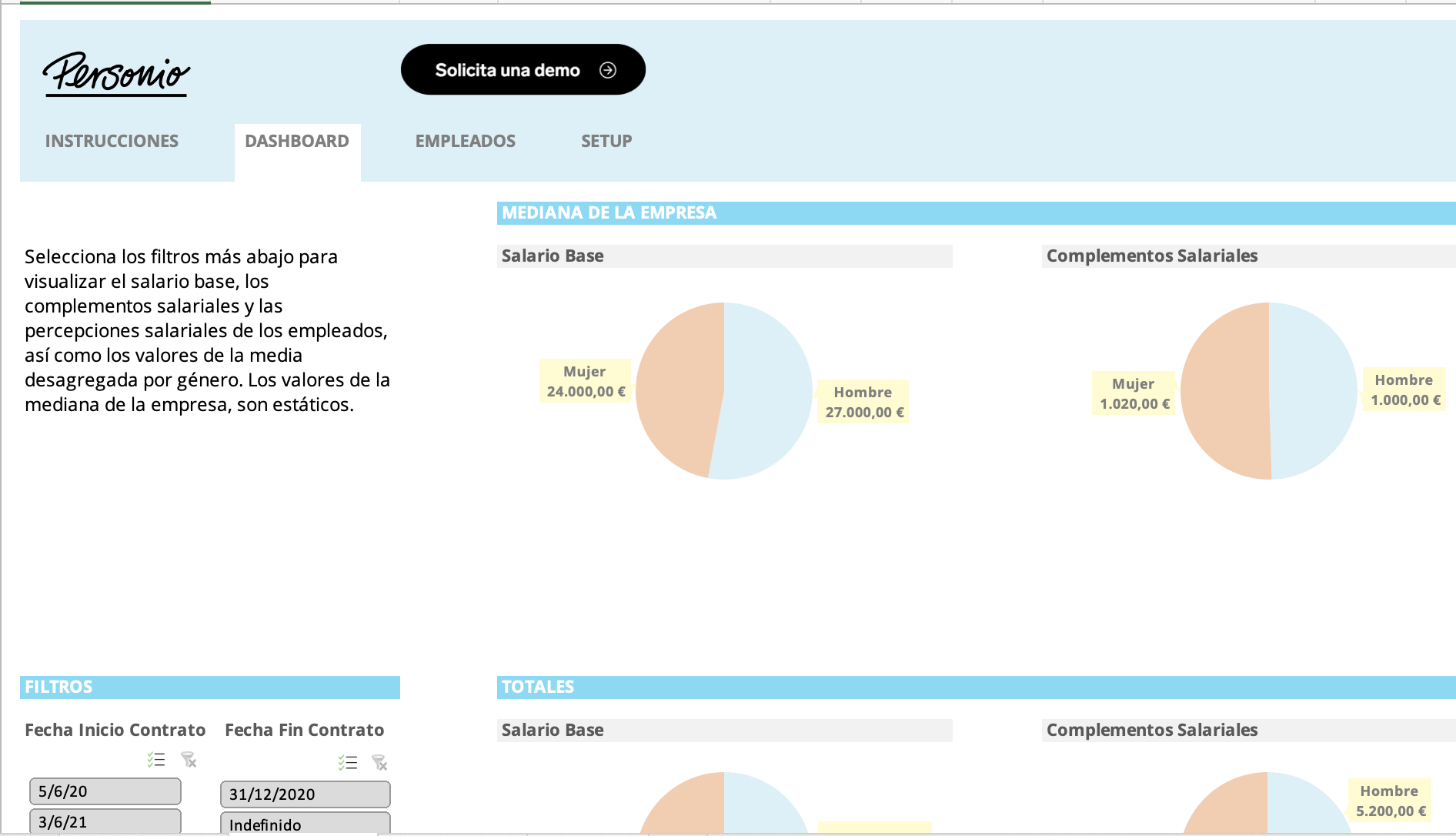Click the Hombre 27.000,00 € data label
Screen dimensions: 1456x836
point(863,402)
